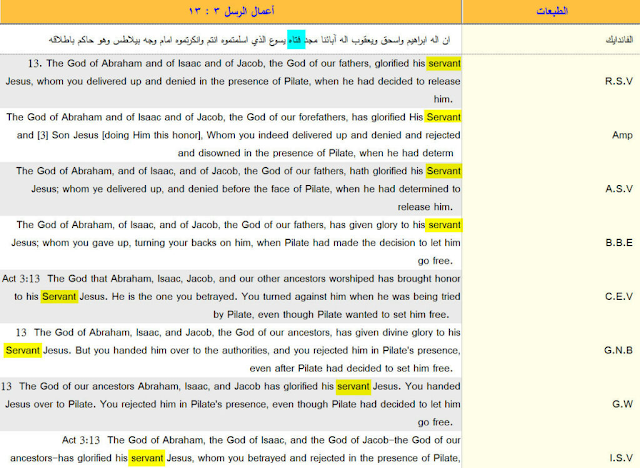Click verse number '13.' in the R.S.V row

pyautogui.click(x=35, y=63)
